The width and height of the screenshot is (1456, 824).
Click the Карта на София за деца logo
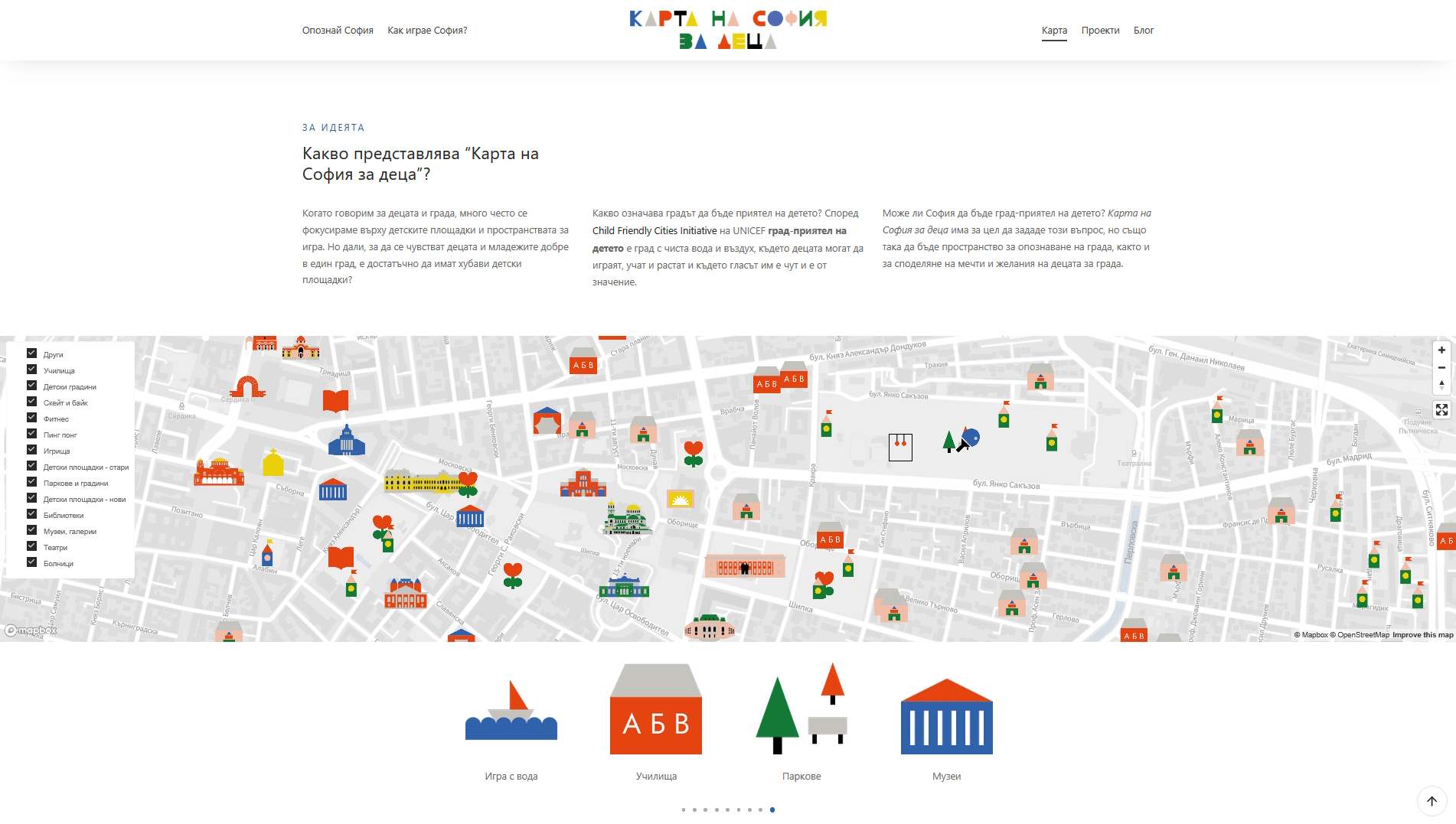[x=728, y=30]
